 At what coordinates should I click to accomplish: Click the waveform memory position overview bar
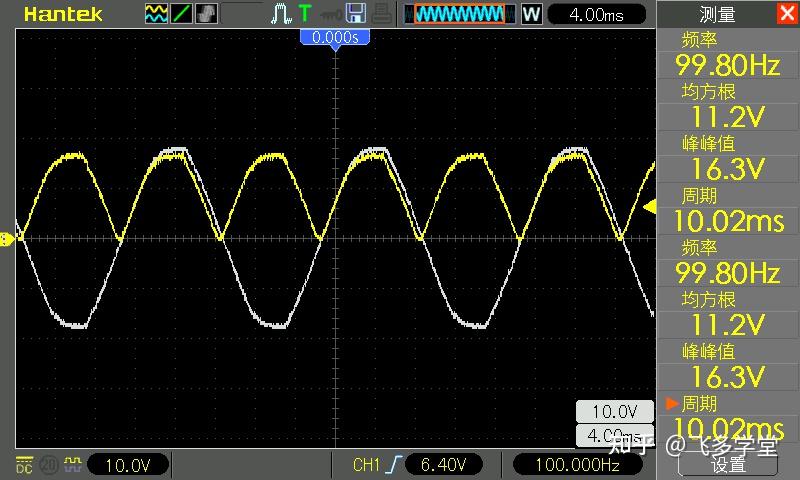[459, 14]
